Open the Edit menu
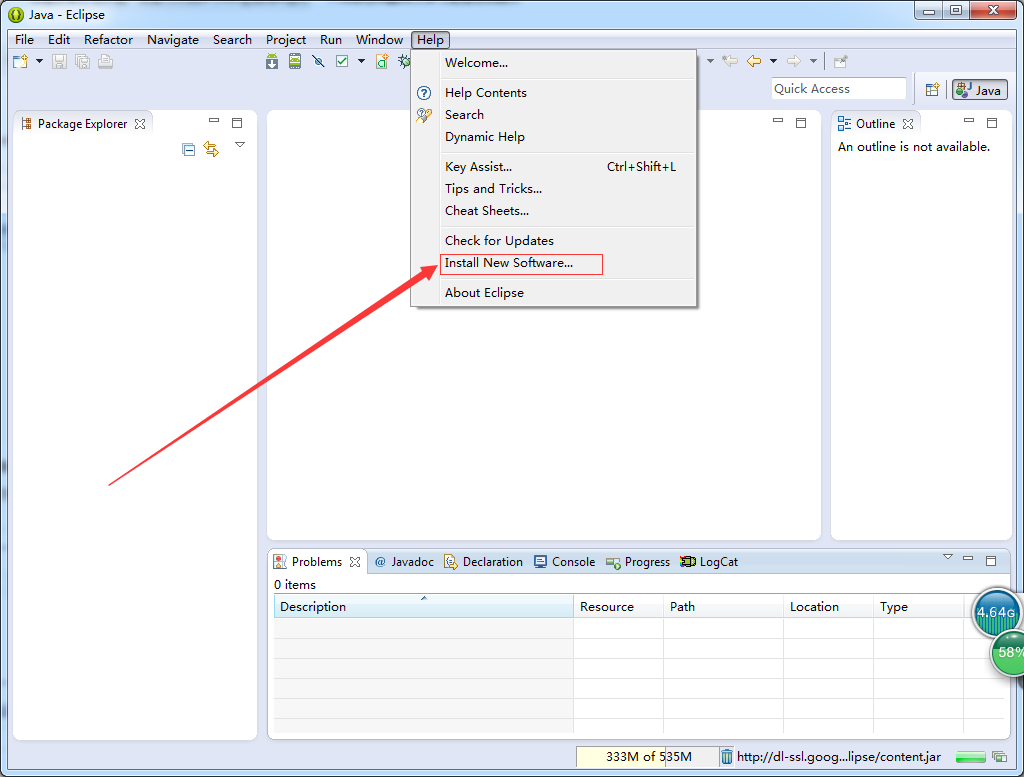 pos(59,40)
